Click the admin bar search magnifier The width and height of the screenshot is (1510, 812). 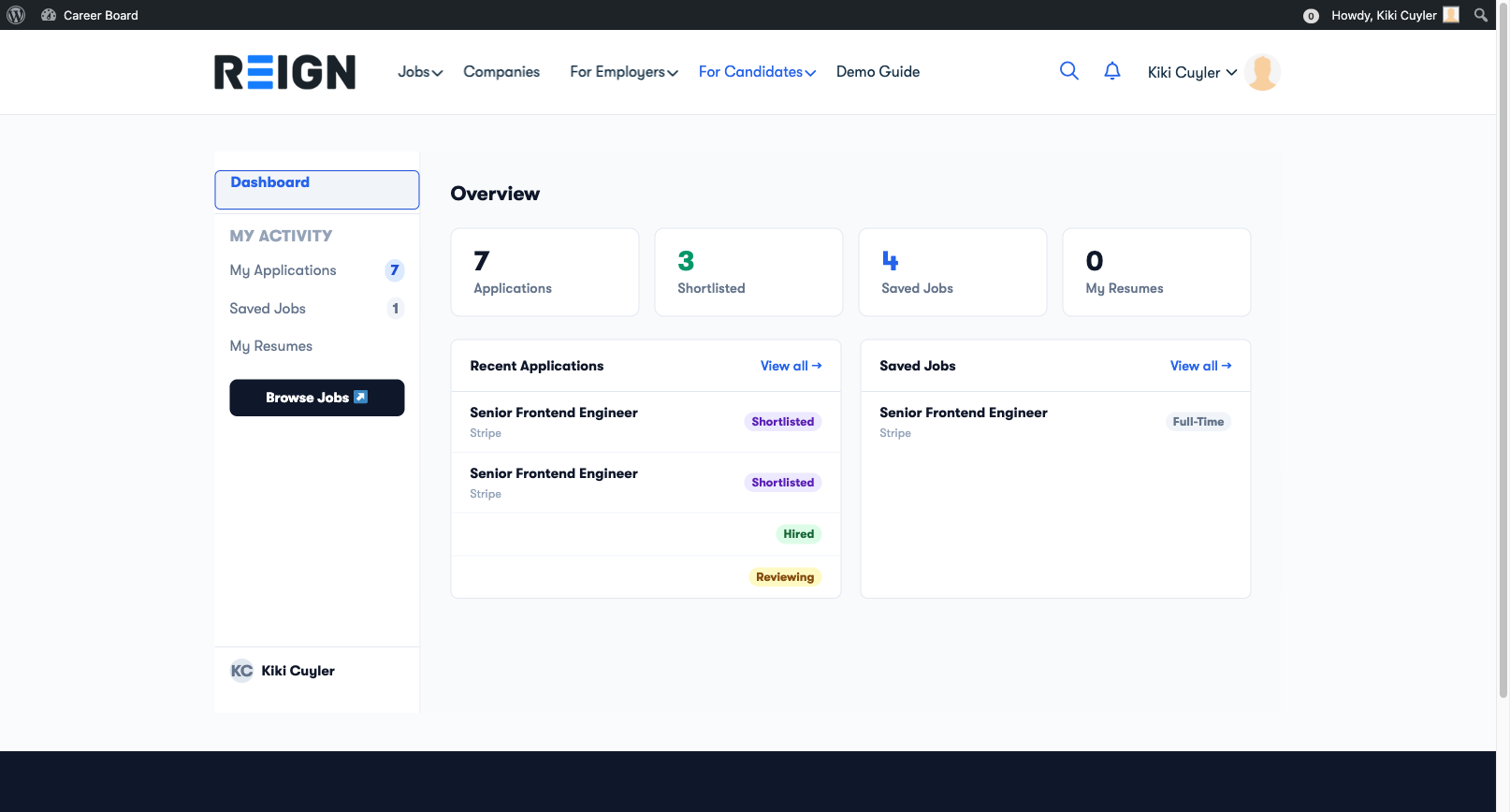(1481, 15)
